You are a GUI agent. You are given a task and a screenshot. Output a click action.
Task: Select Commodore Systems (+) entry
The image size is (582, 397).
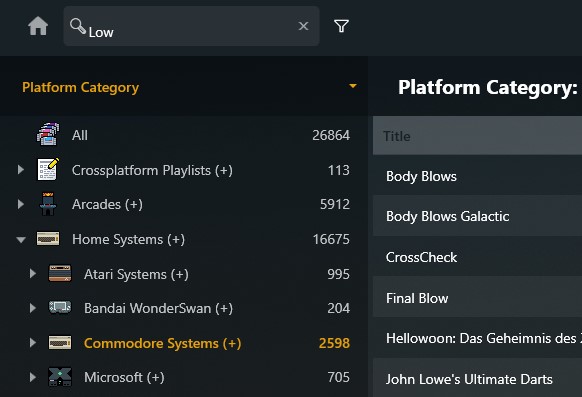(x=163, y=343)
